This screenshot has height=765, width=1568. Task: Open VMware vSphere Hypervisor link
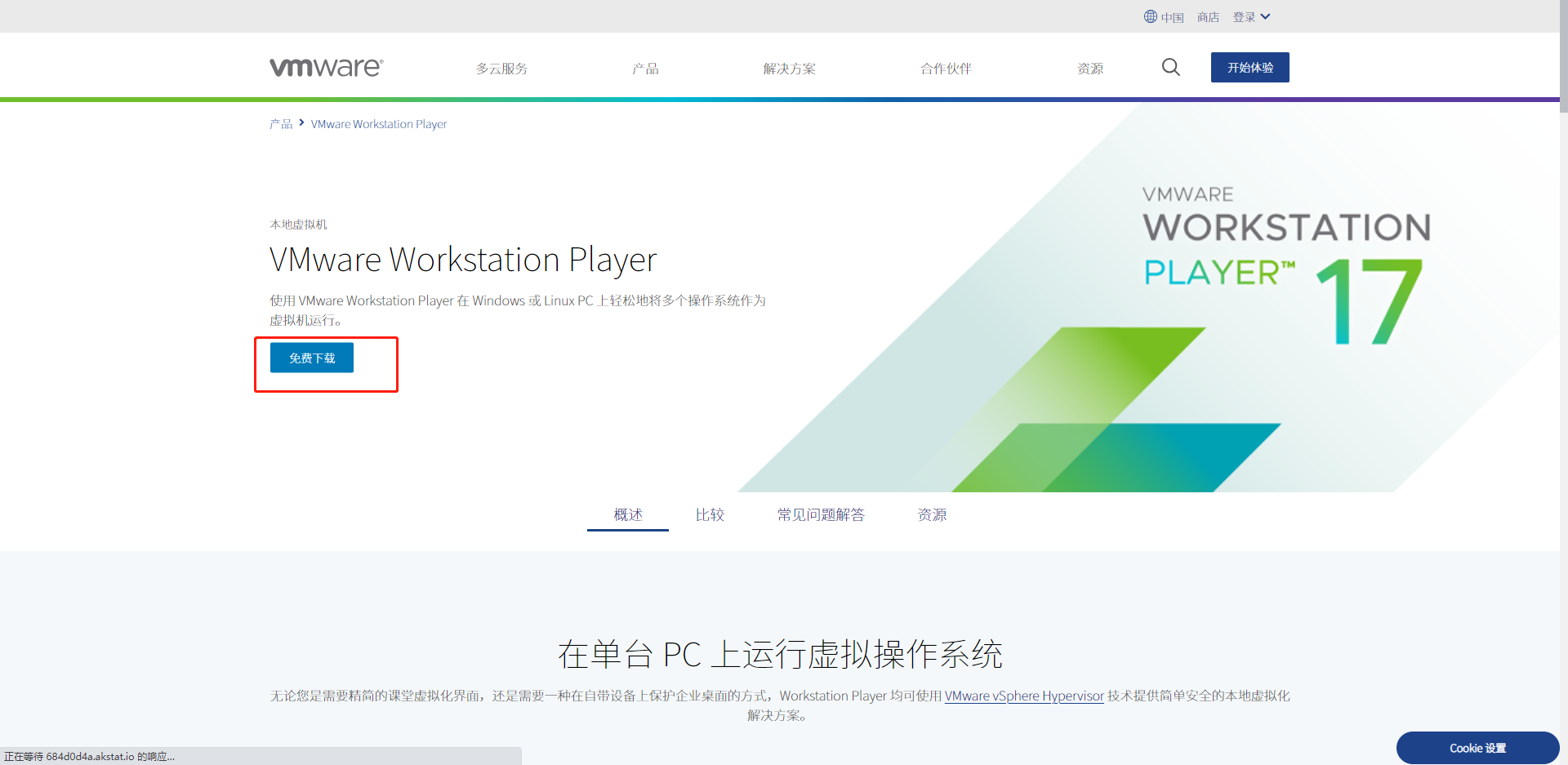(x=1024, y=696)
